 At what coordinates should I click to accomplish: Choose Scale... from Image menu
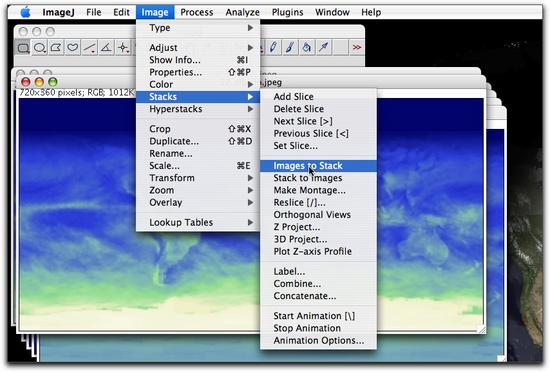click(198, 166)
